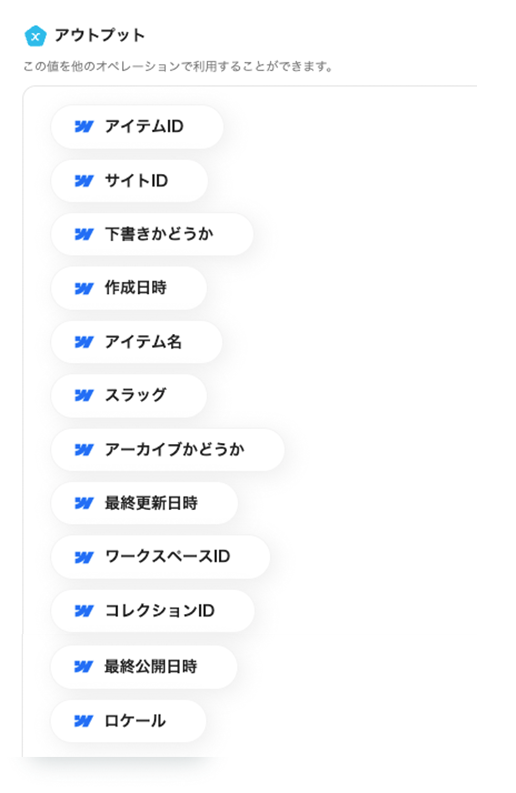Select the アイテム名 output chip

137,342
